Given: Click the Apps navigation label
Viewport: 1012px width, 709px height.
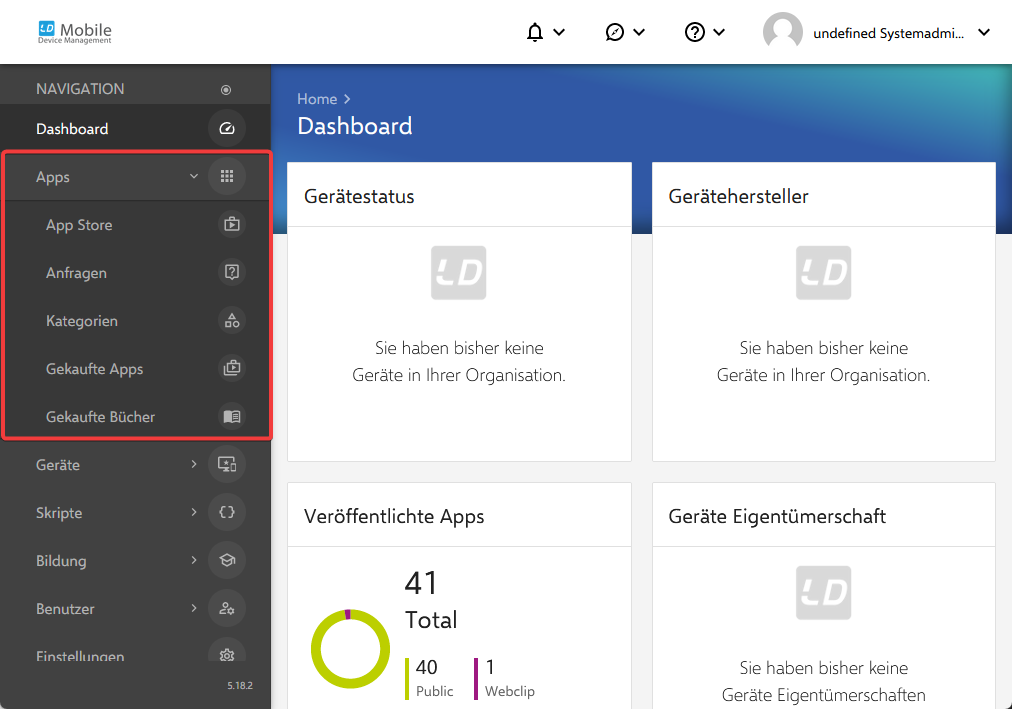Looking at the screenshot, I should (x=53, y=177).
